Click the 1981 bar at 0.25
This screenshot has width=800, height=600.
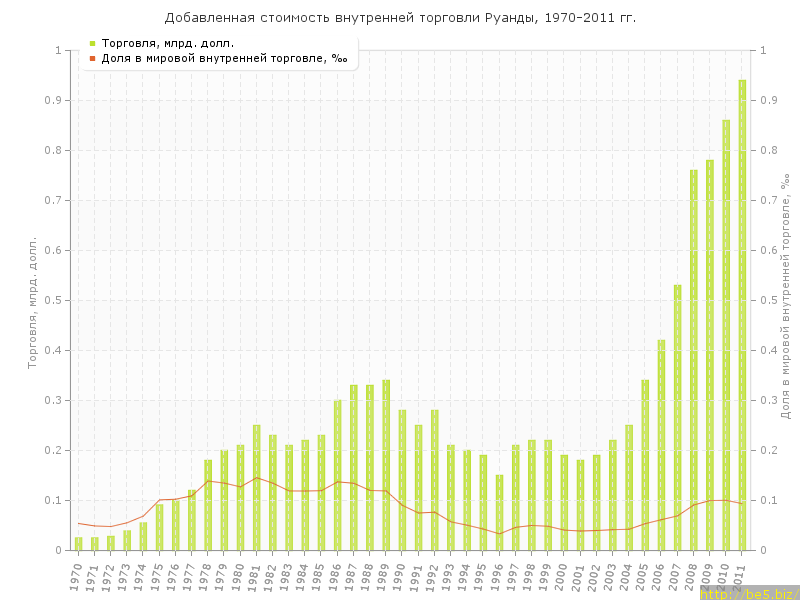[x=256, y=487]
